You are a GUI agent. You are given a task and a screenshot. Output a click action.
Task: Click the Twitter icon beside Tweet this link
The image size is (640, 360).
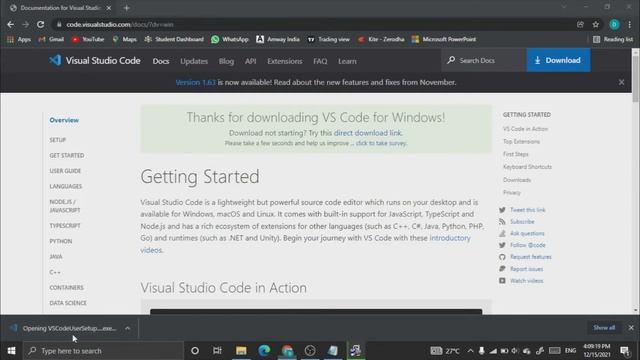[502, 210]
